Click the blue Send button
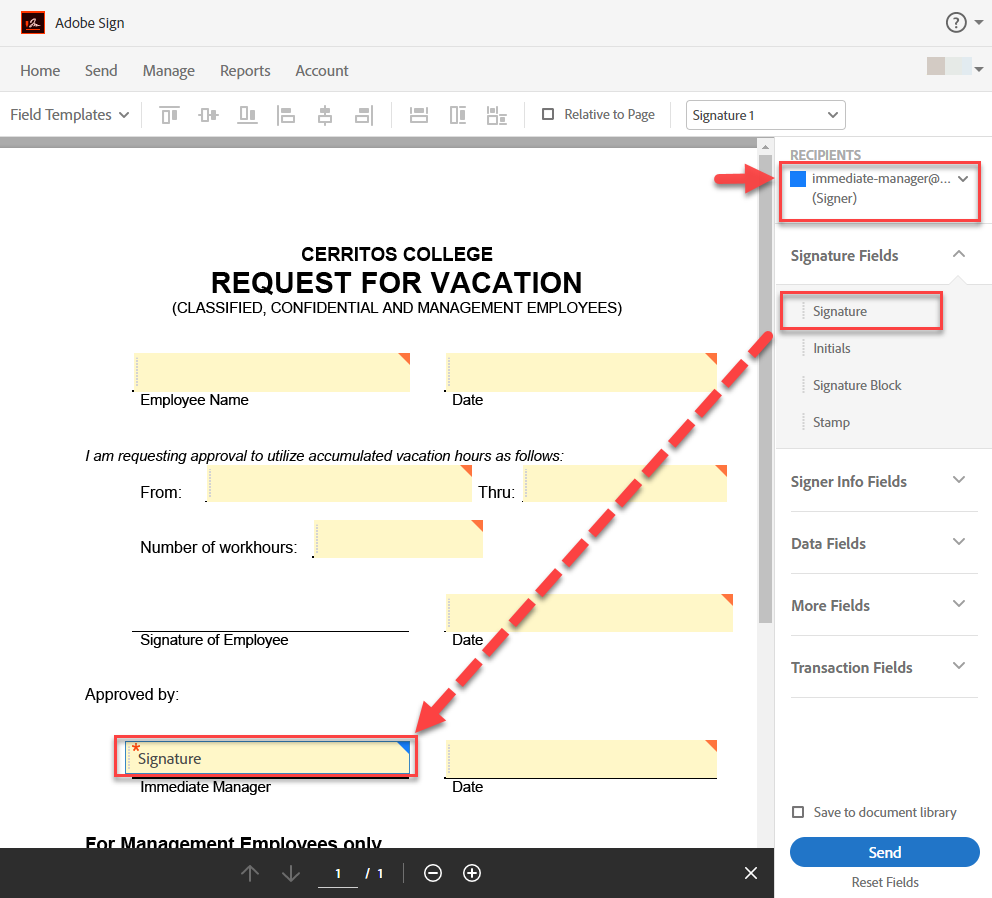Image resolution: width=992 pixels, height=898 pixels. click(884, 852)
